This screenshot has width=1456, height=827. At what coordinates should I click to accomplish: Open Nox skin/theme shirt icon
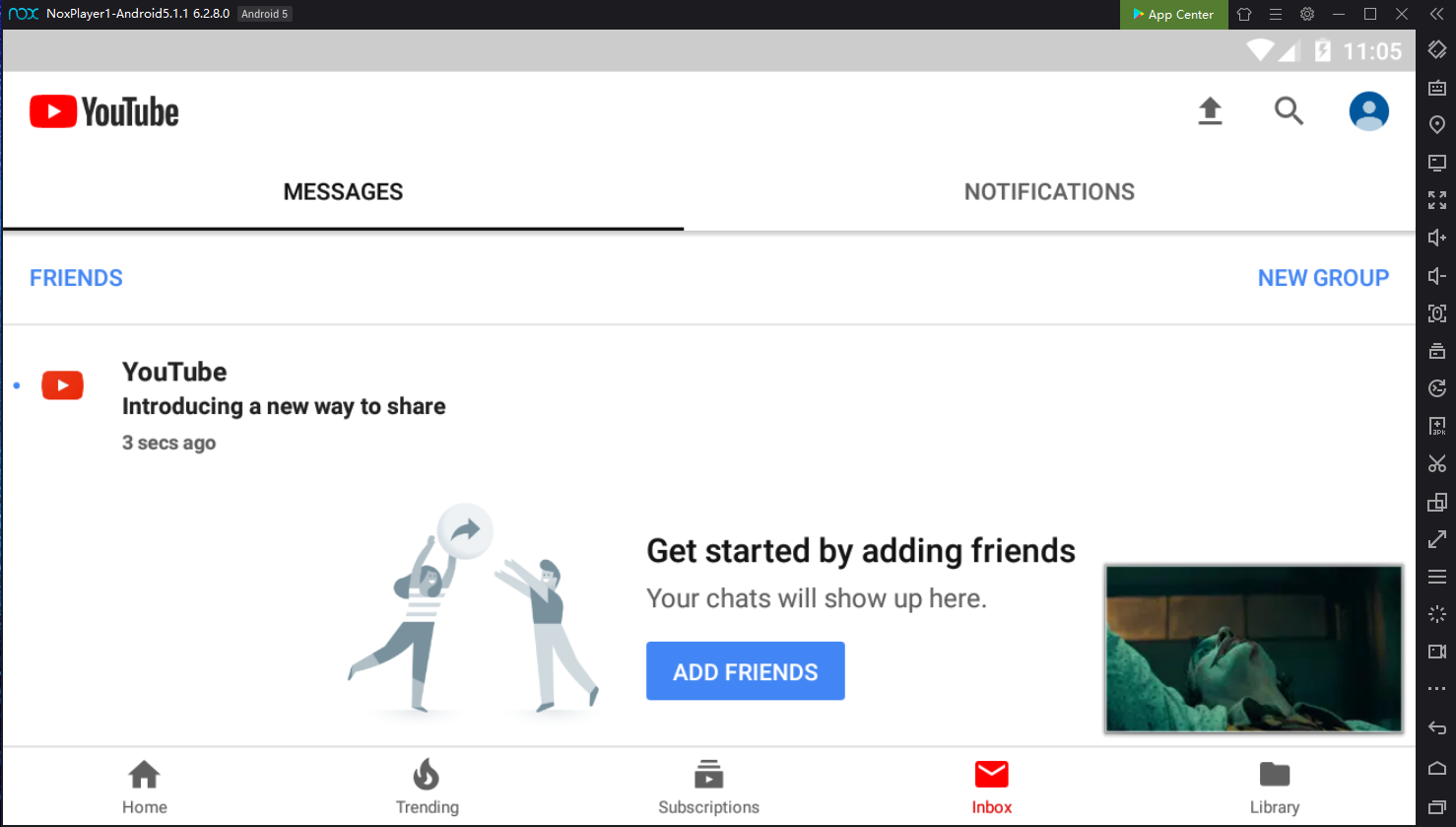(x=1244, y=14)
